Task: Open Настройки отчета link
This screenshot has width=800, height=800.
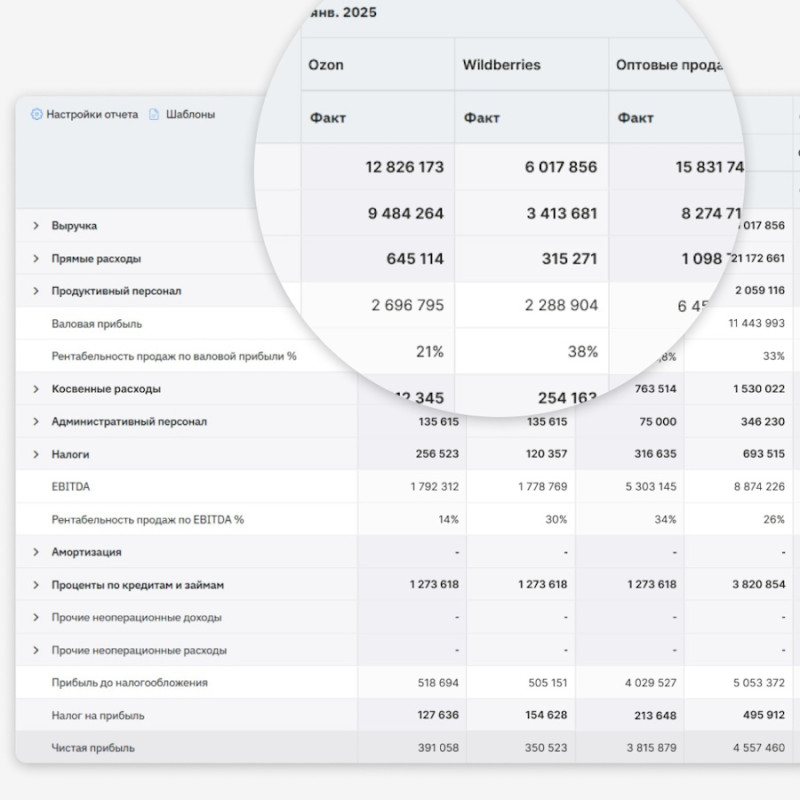Action: coord(92,114)
